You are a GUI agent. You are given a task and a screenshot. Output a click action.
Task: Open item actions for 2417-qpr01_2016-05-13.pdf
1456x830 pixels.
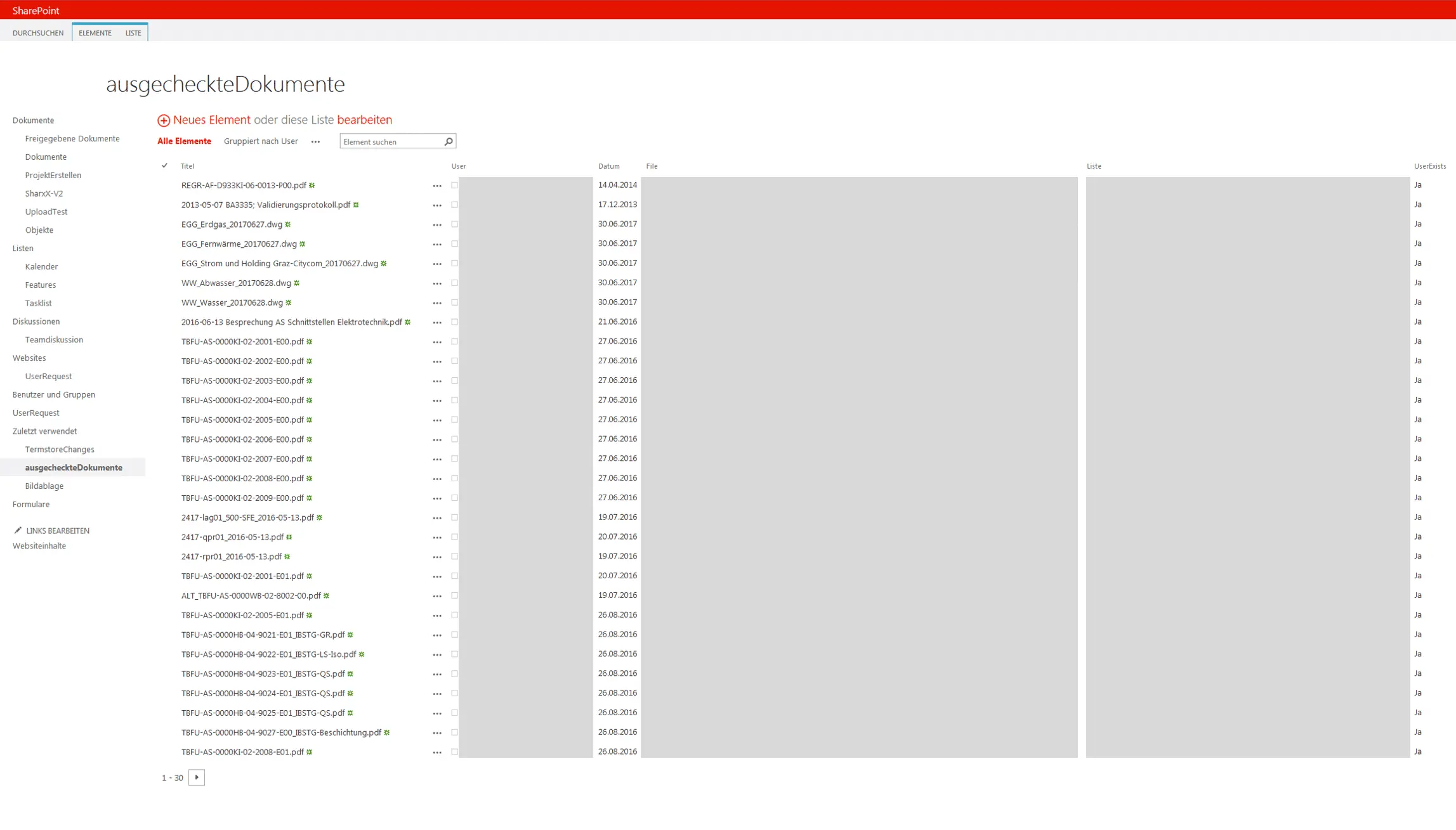[x=438, y=537]
